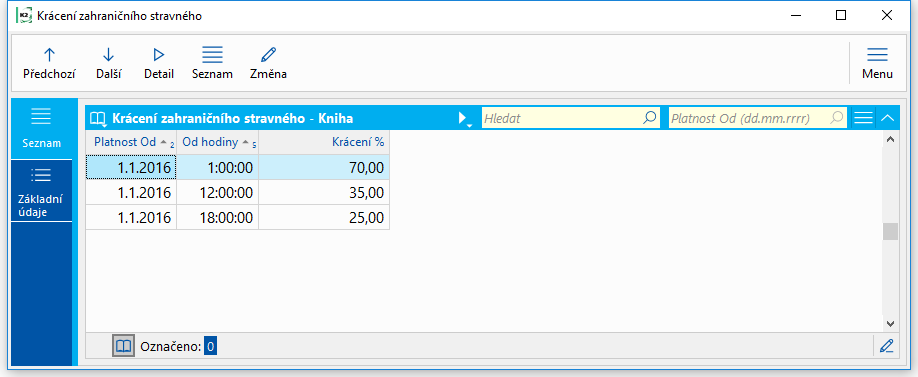The height and width of the screenshot is (377, 918).
Task: Click the Seznam toolbar button
Action: click(x=212, y=63)
